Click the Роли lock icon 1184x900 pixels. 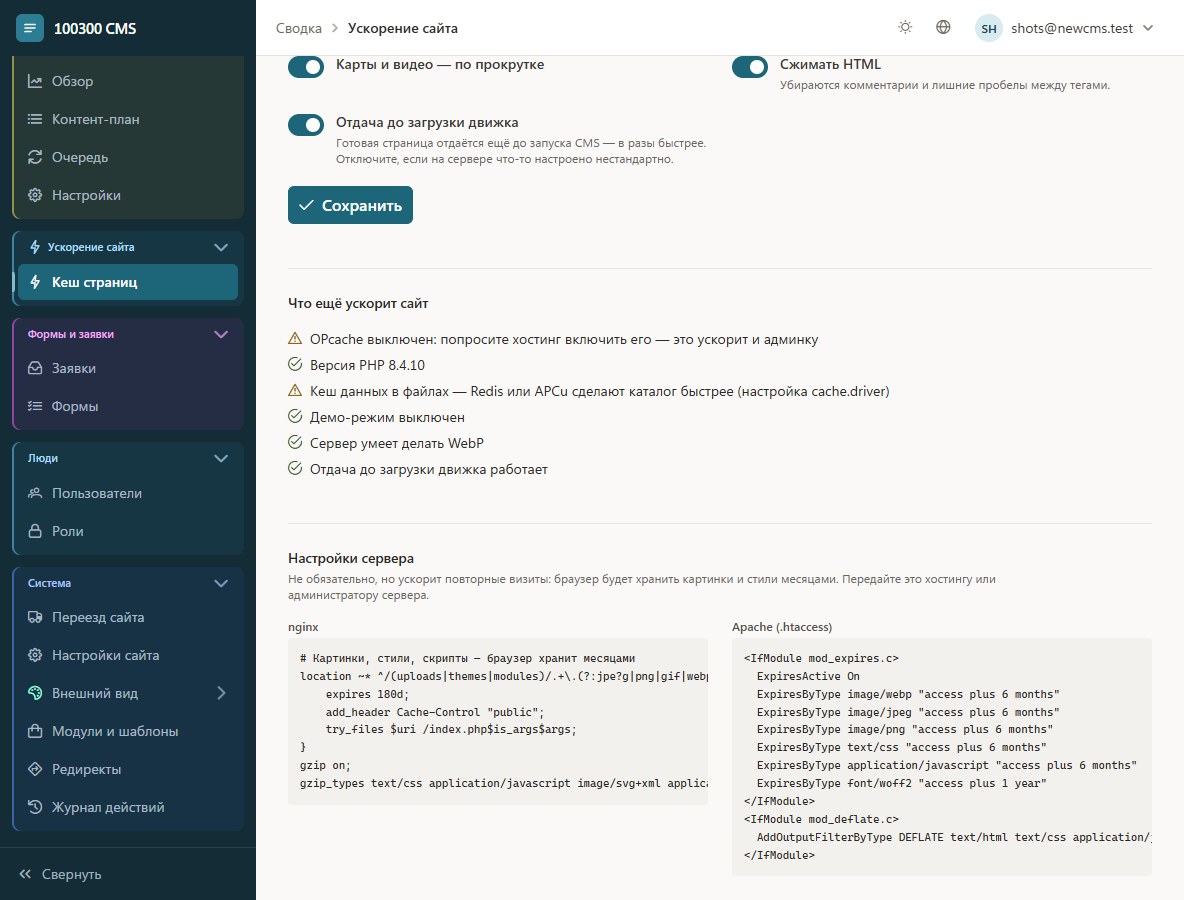pos(35,531)
